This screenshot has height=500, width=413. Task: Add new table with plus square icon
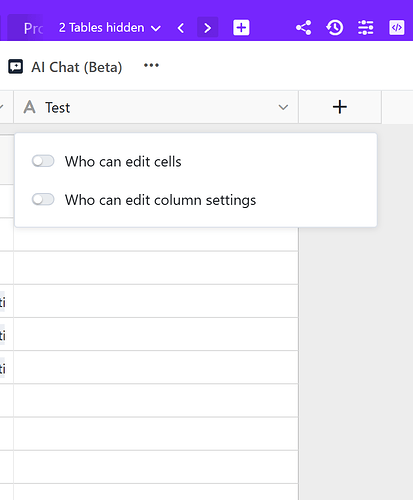[241, 28]
